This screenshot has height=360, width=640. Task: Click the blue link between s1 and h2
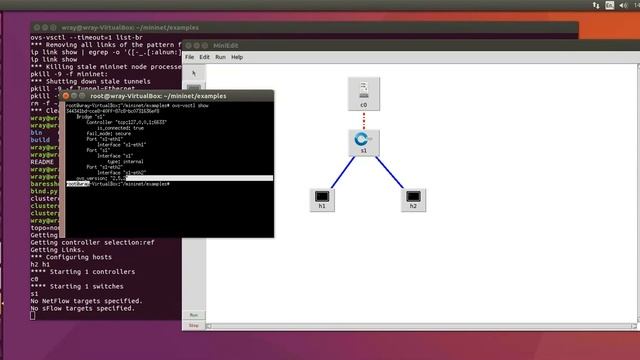point(389,172)
